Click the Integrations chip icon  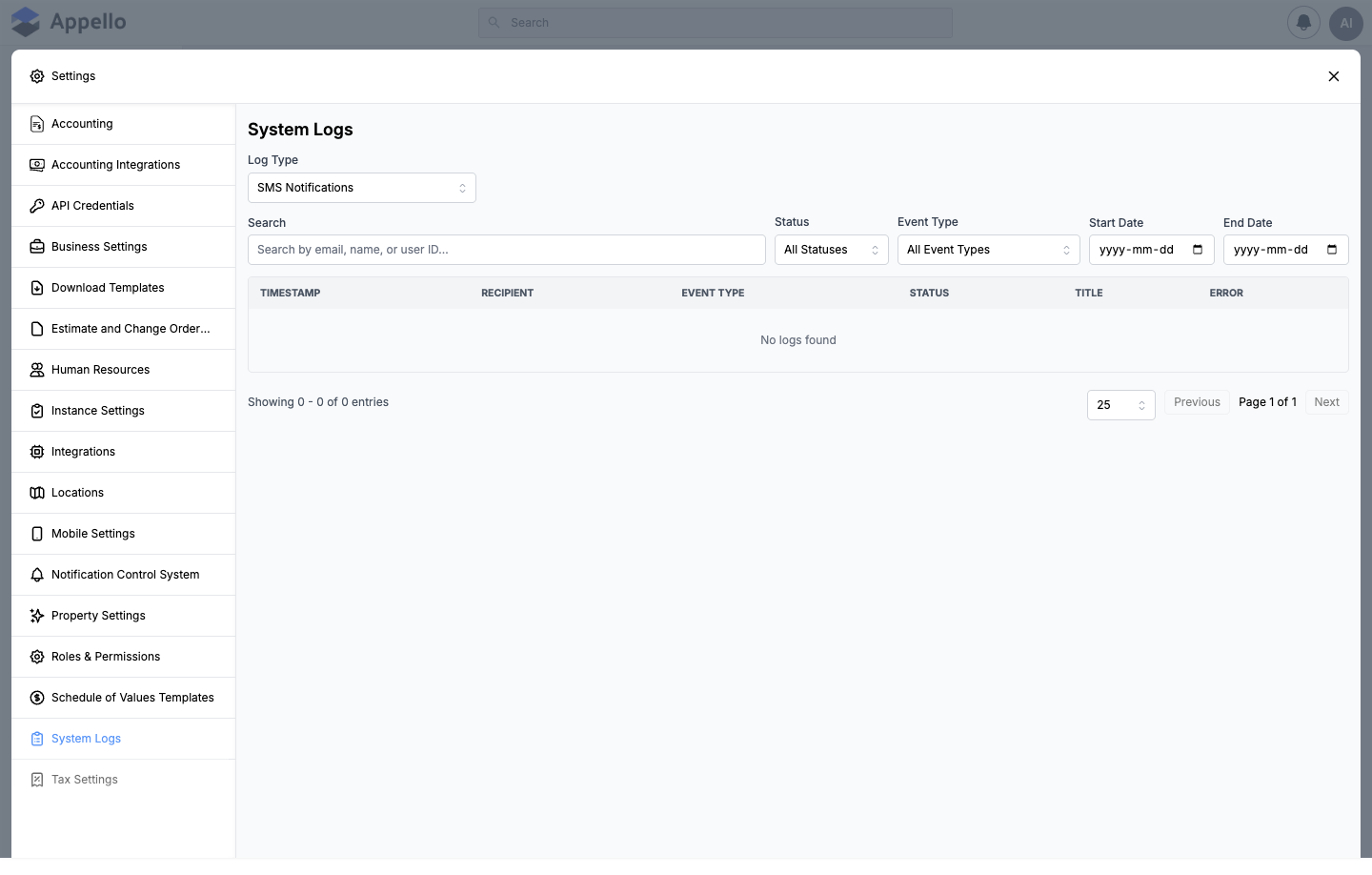(37, 452)
